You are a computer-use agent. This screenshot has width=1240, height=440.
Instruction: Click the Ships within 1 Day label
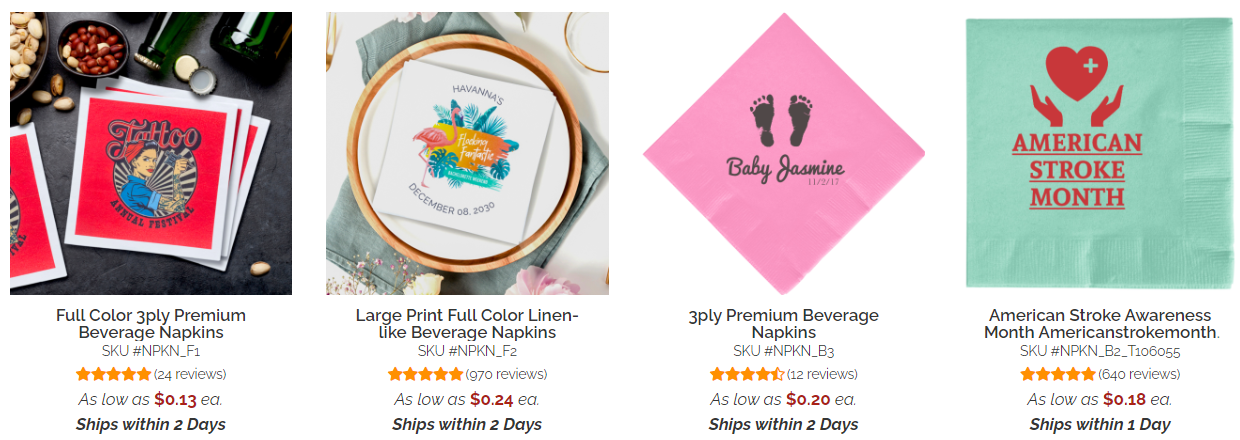click(1100, 424)
